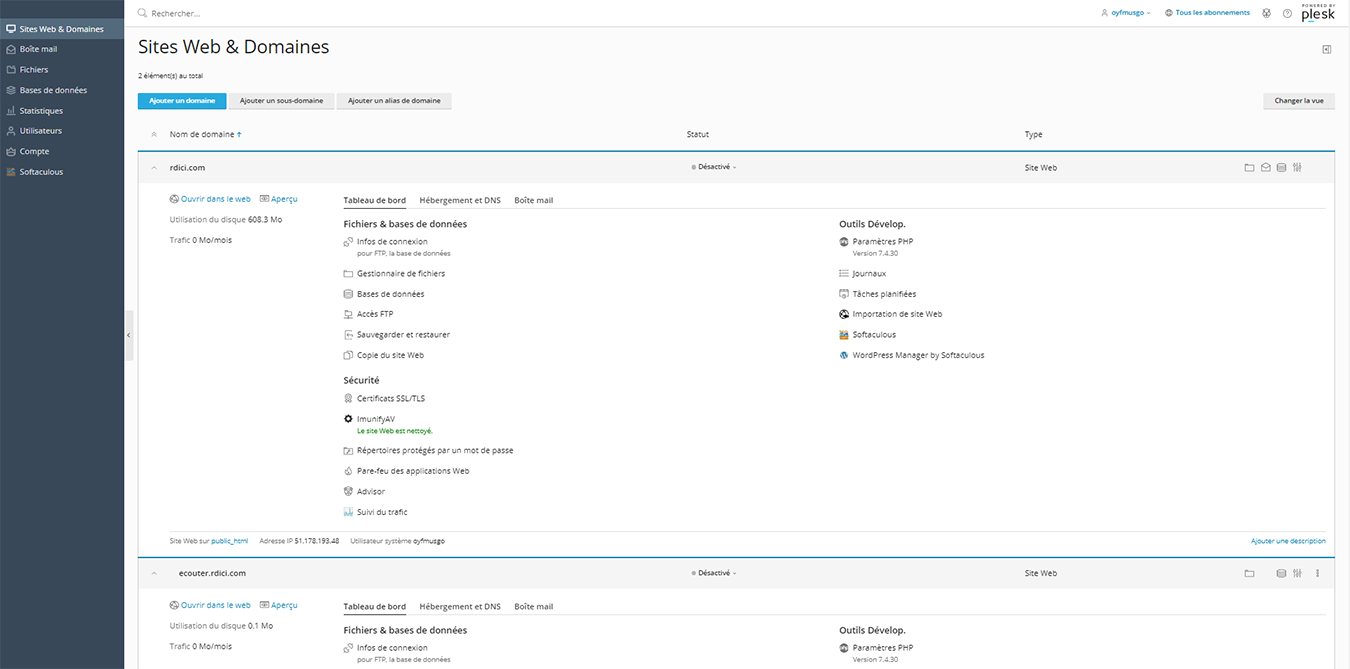
Task: Open the three-dot menu for ecouter.rdici.com
Action: click(1317, 574)
